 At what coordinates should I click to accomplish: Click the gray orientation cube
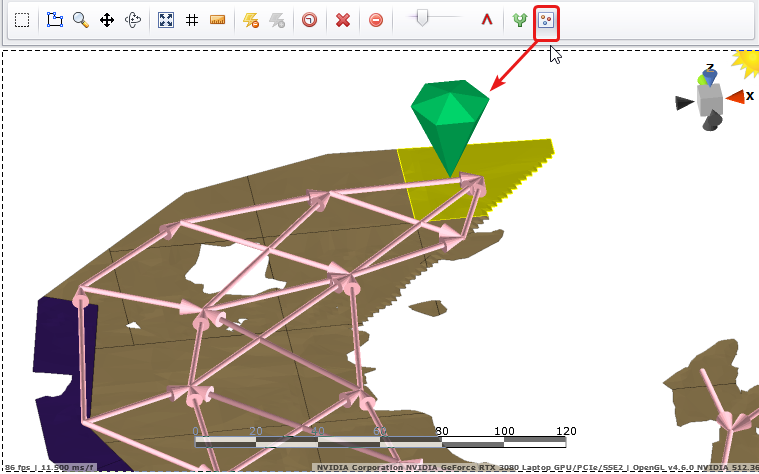click(x=710, y=99)
